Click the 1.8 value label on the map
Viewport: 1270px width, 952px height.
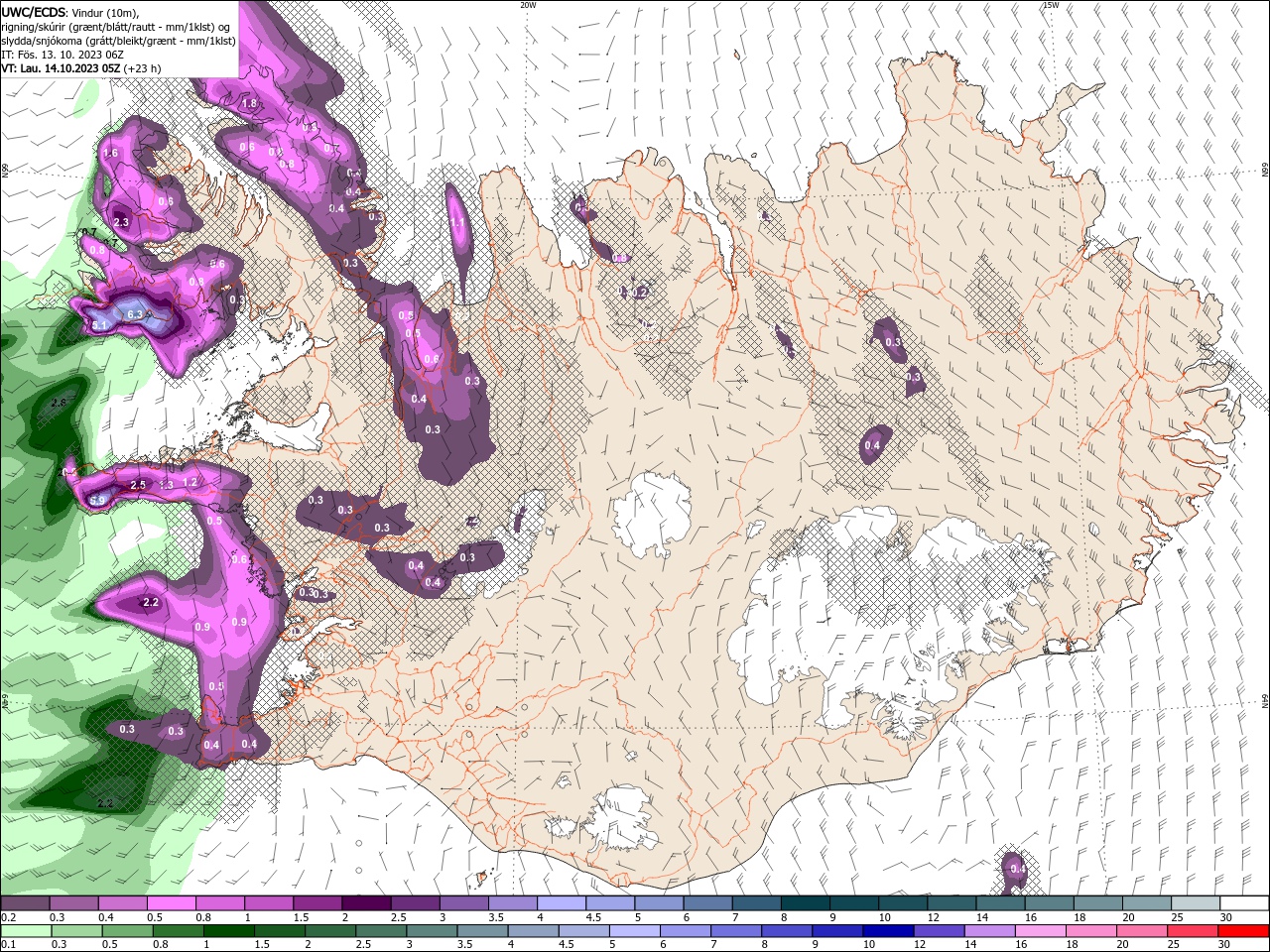pos(250,103)
